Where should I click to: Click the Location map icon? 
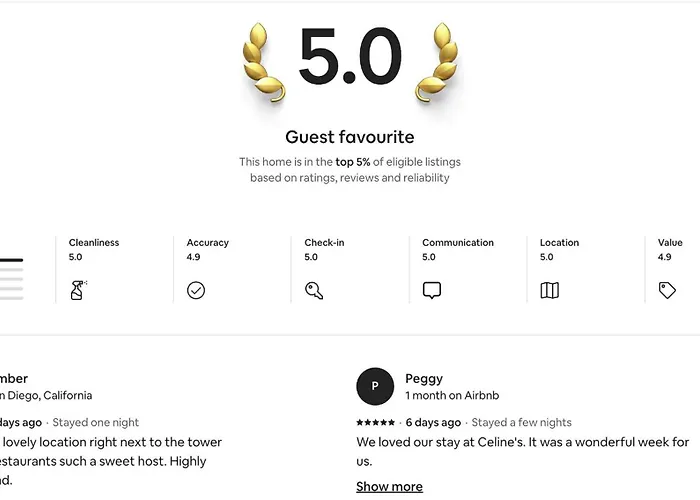tap(550, 290)
